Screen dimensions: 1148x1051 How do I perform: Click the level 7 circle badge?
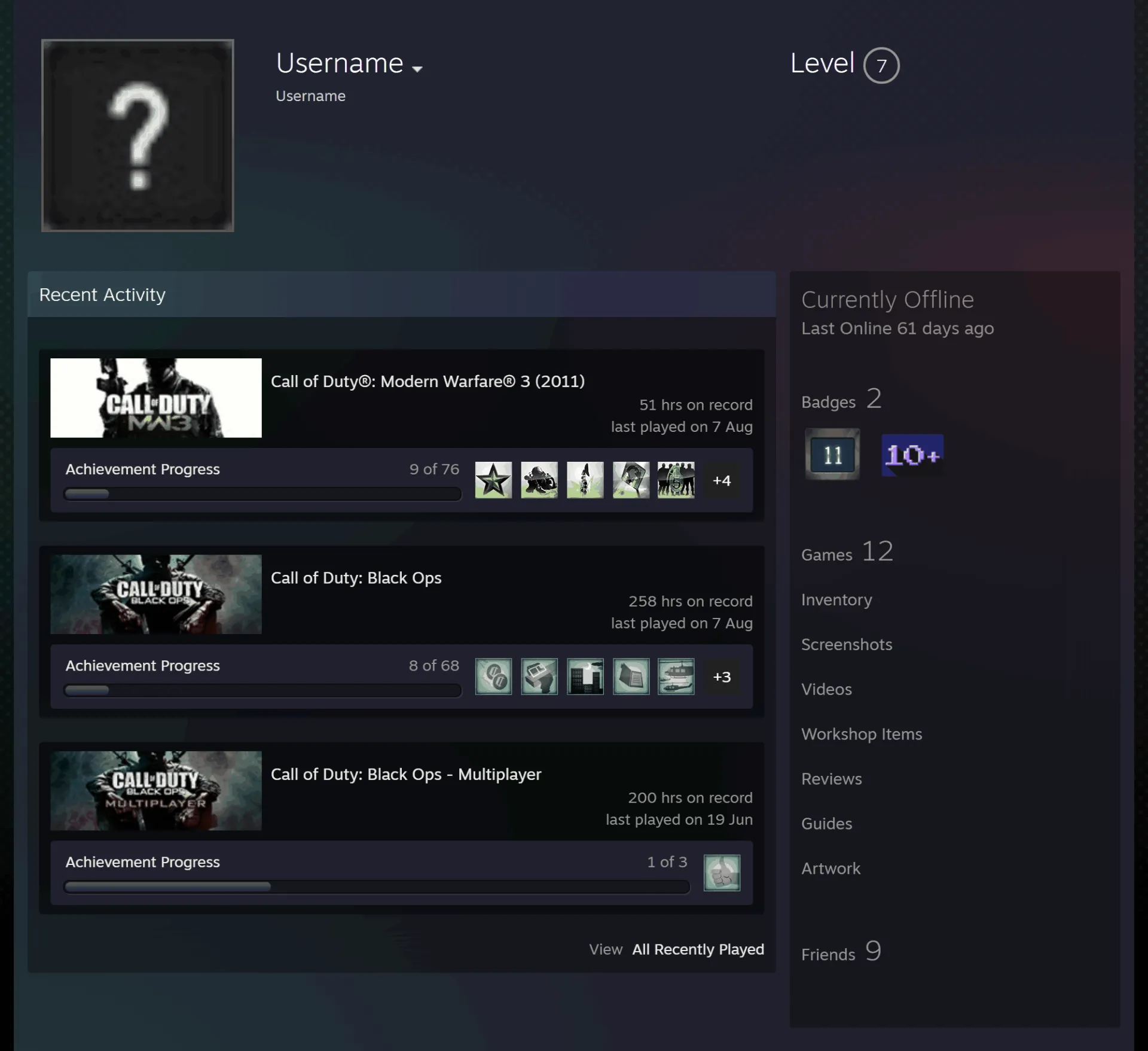pyautogui.click(x=881, y=65)
